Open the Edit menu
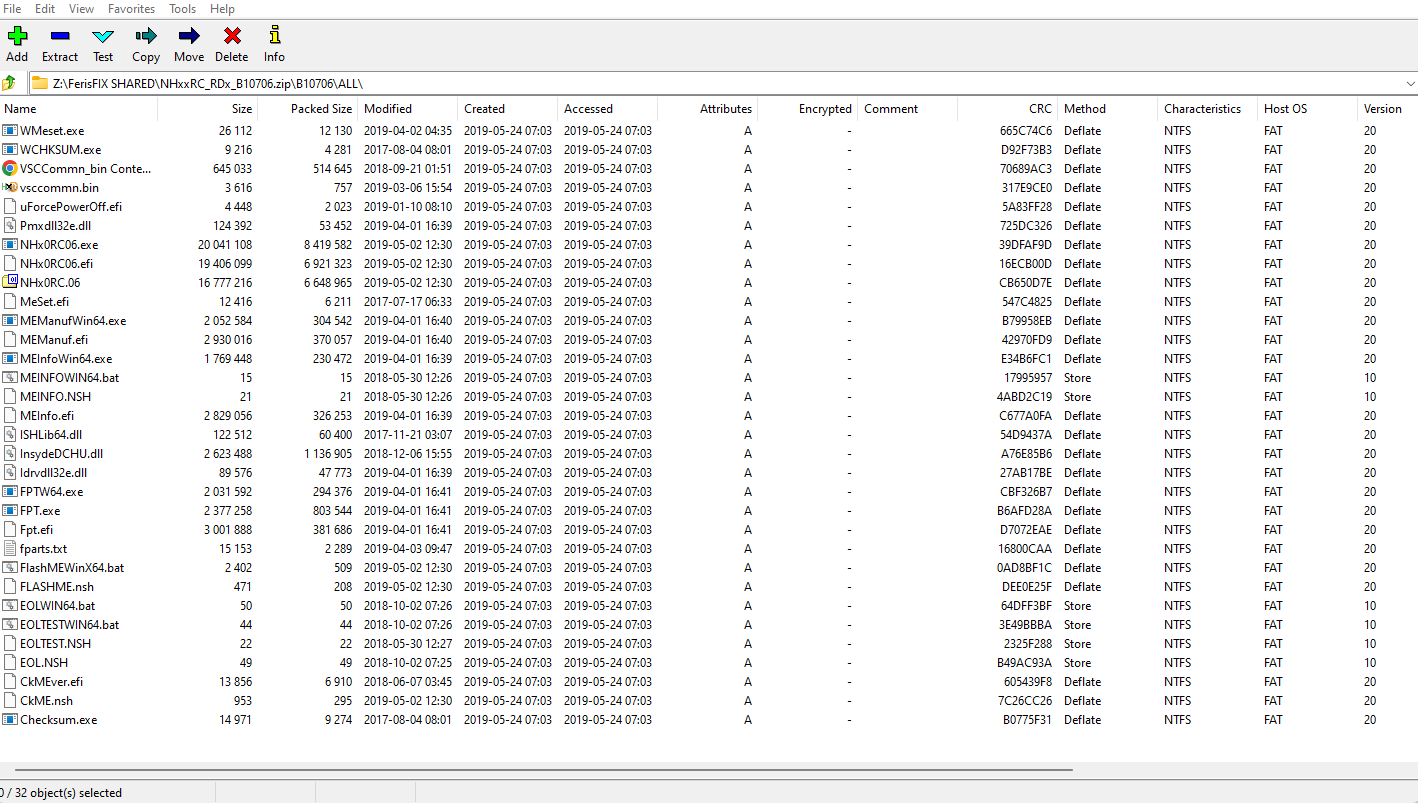Viewport: 1418px width, 803px height. pos(45,9)
